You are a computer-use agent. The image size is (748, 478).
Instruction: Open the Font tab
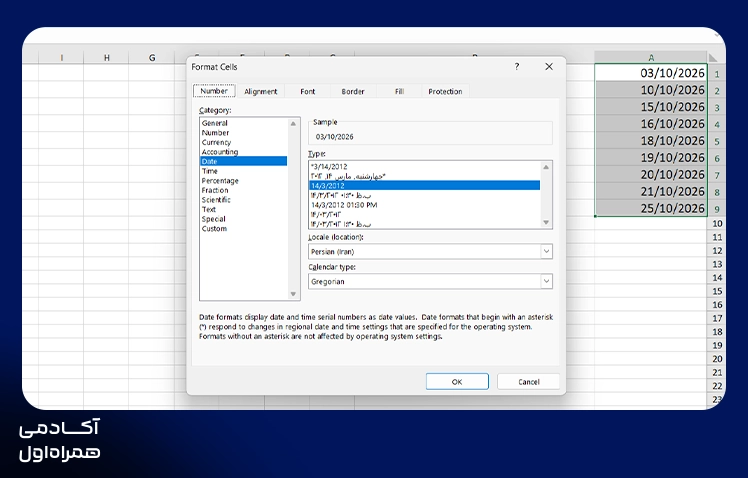coord(308,92)
